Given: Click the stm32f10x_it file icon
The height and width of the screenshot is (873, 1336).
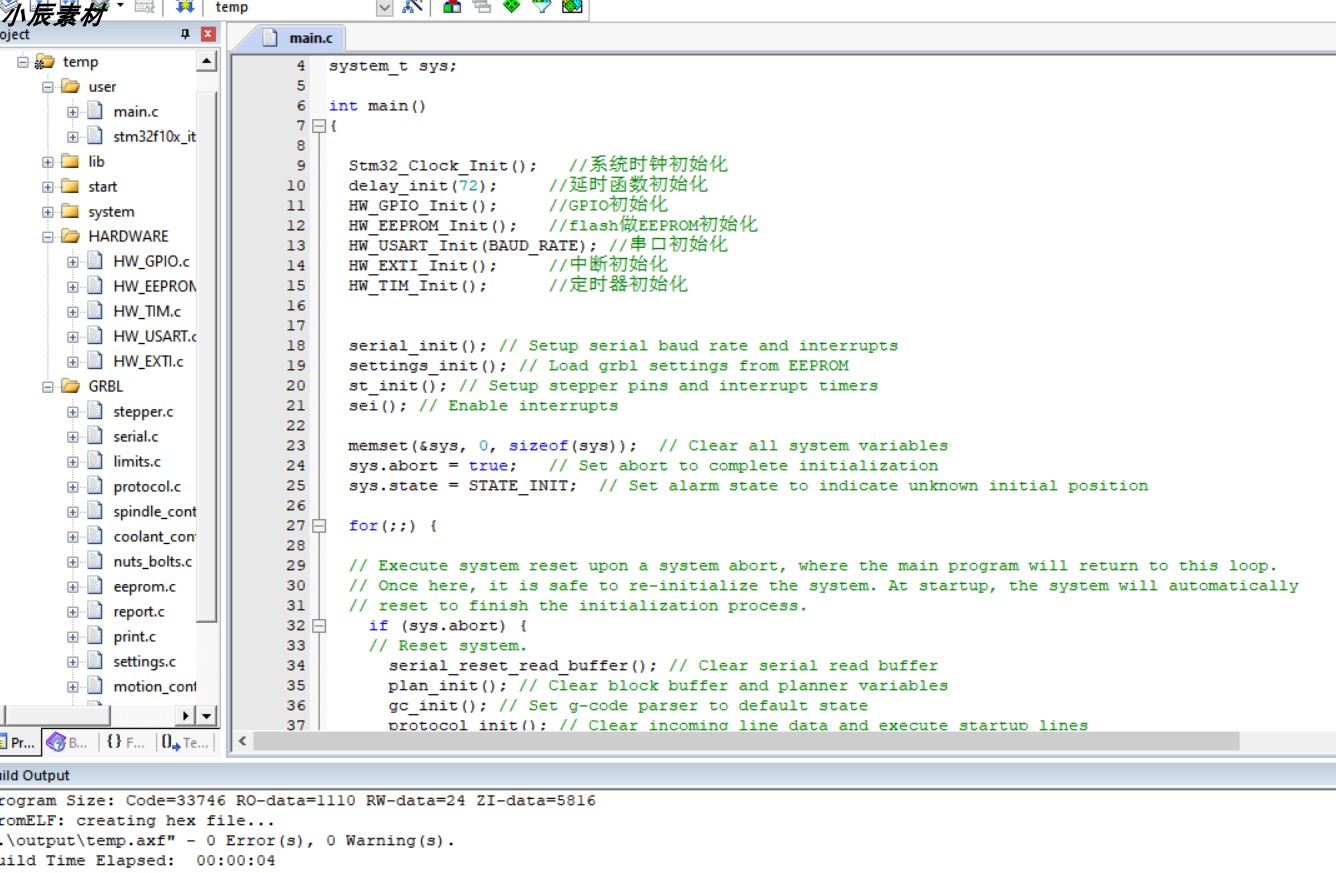Looking at the screenshot, I should (95, 137).
